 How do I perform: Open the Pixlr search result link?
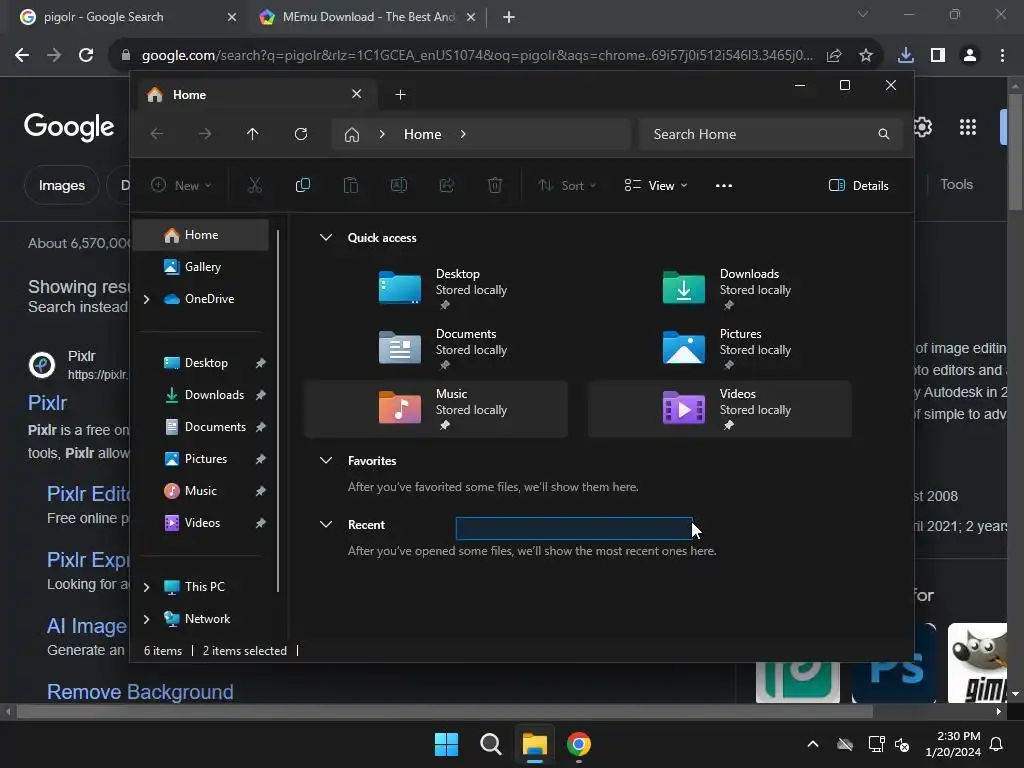pos(47,403)
